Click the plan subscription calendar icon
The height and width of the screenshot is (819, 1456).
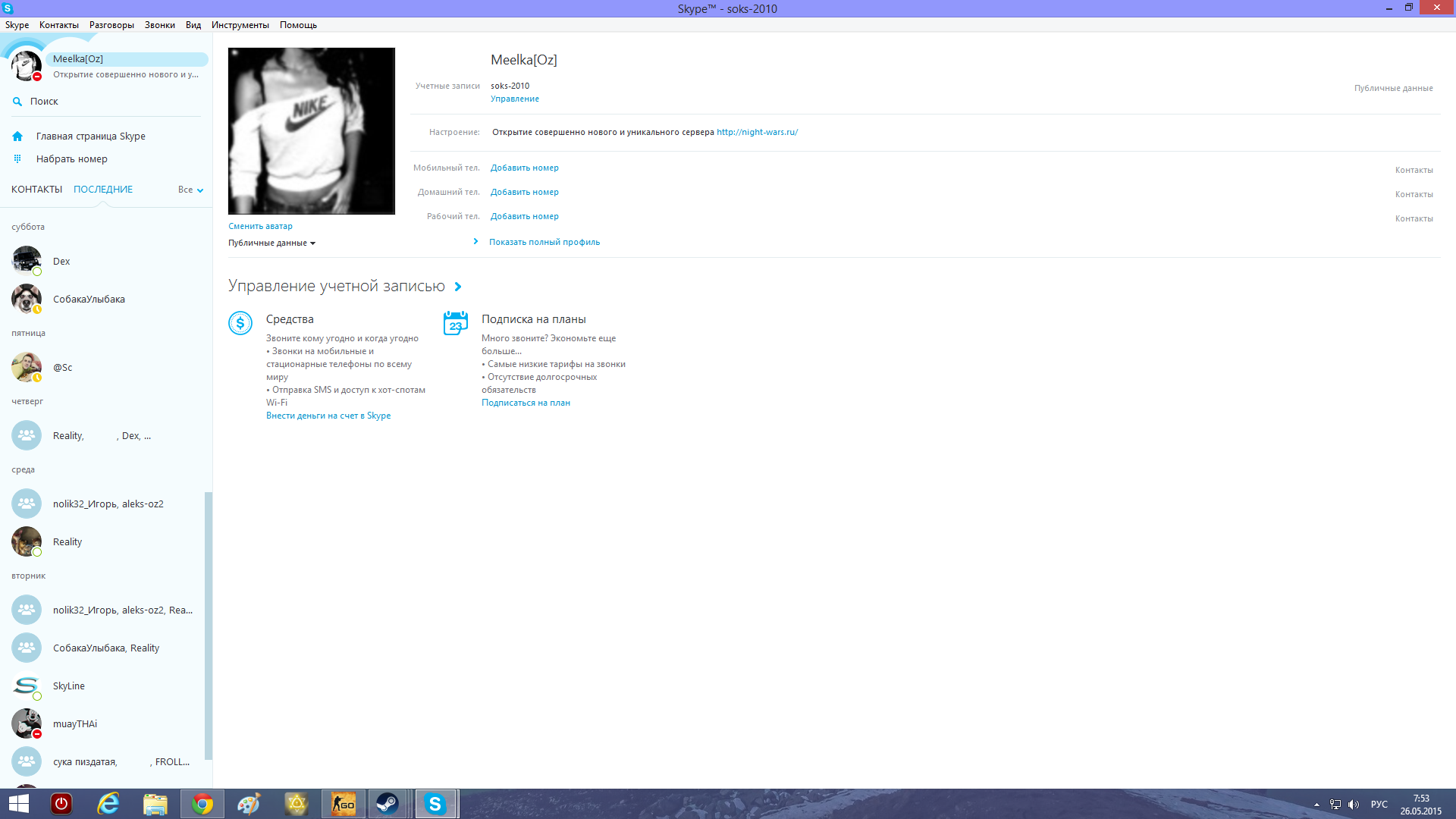coord(456,323)
